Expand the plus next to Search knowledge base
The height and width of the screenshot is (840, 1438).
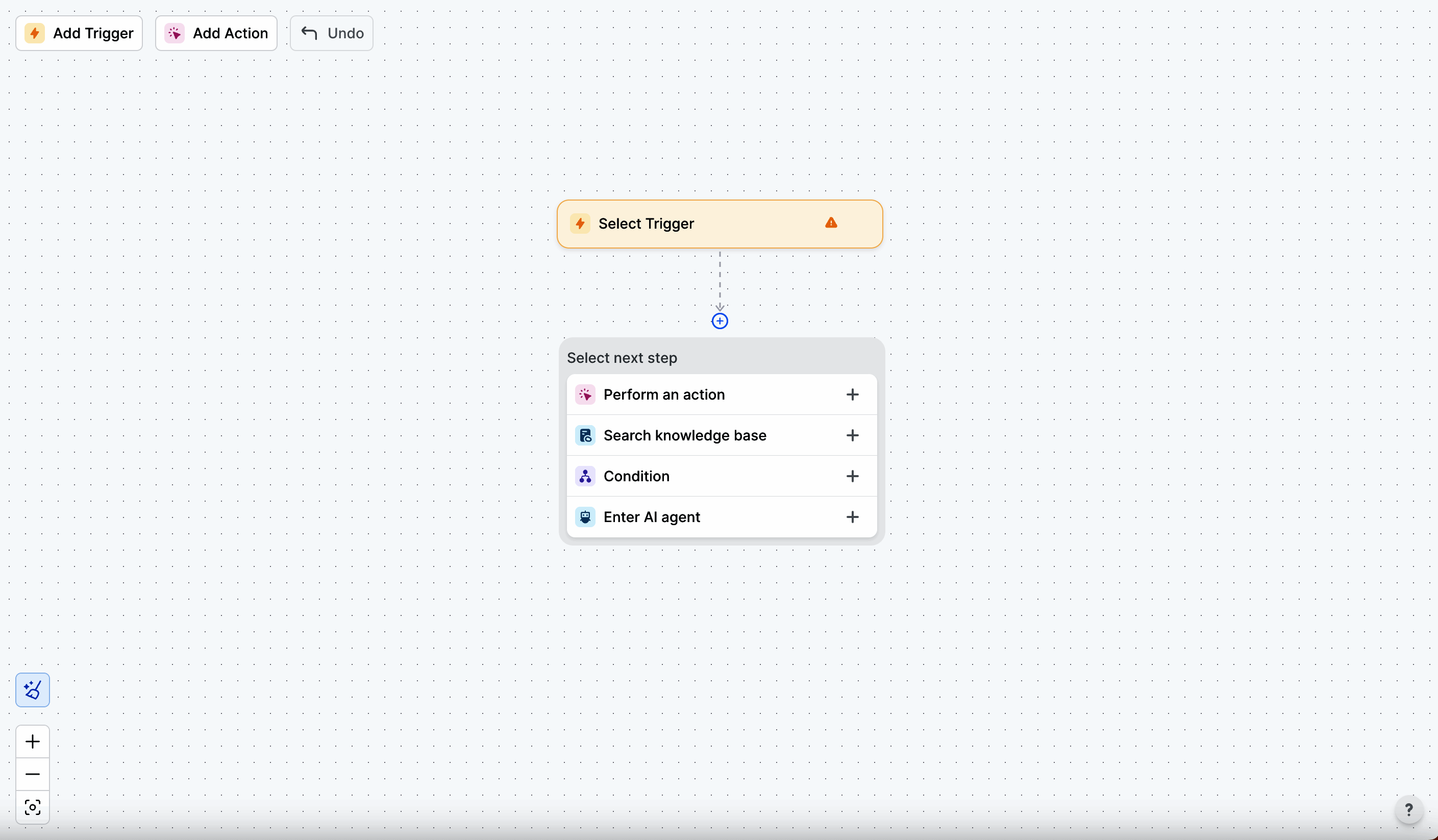click(x=852, y=435)
